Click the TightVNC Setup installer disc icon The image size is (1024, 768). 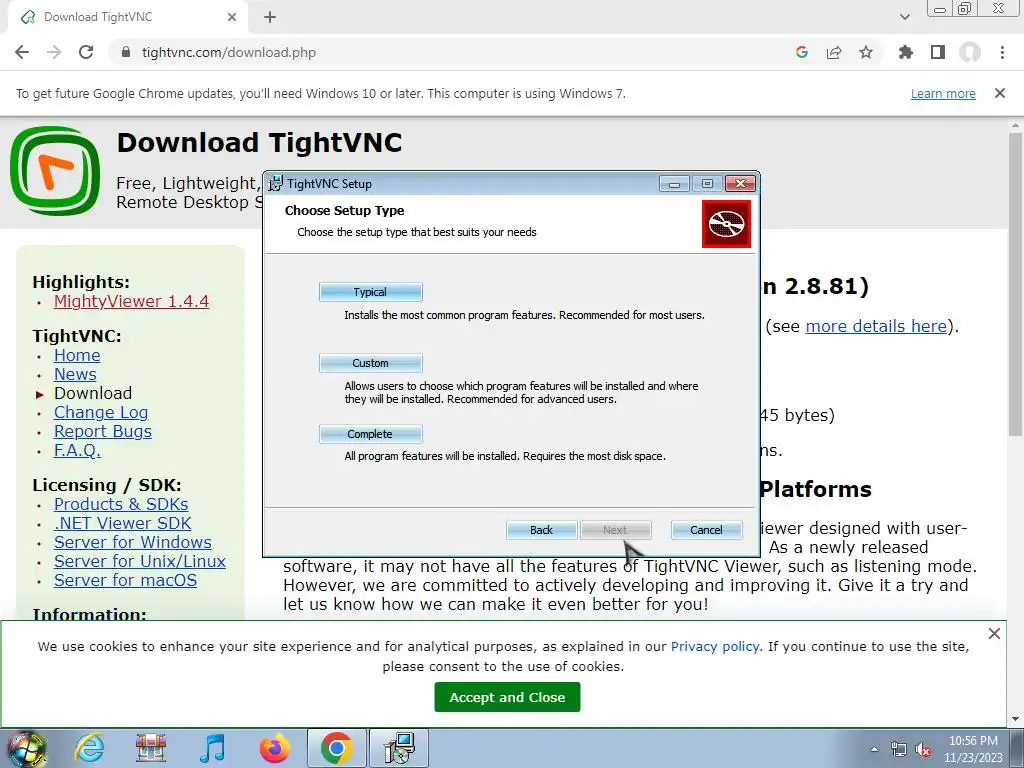coord(726,224)
